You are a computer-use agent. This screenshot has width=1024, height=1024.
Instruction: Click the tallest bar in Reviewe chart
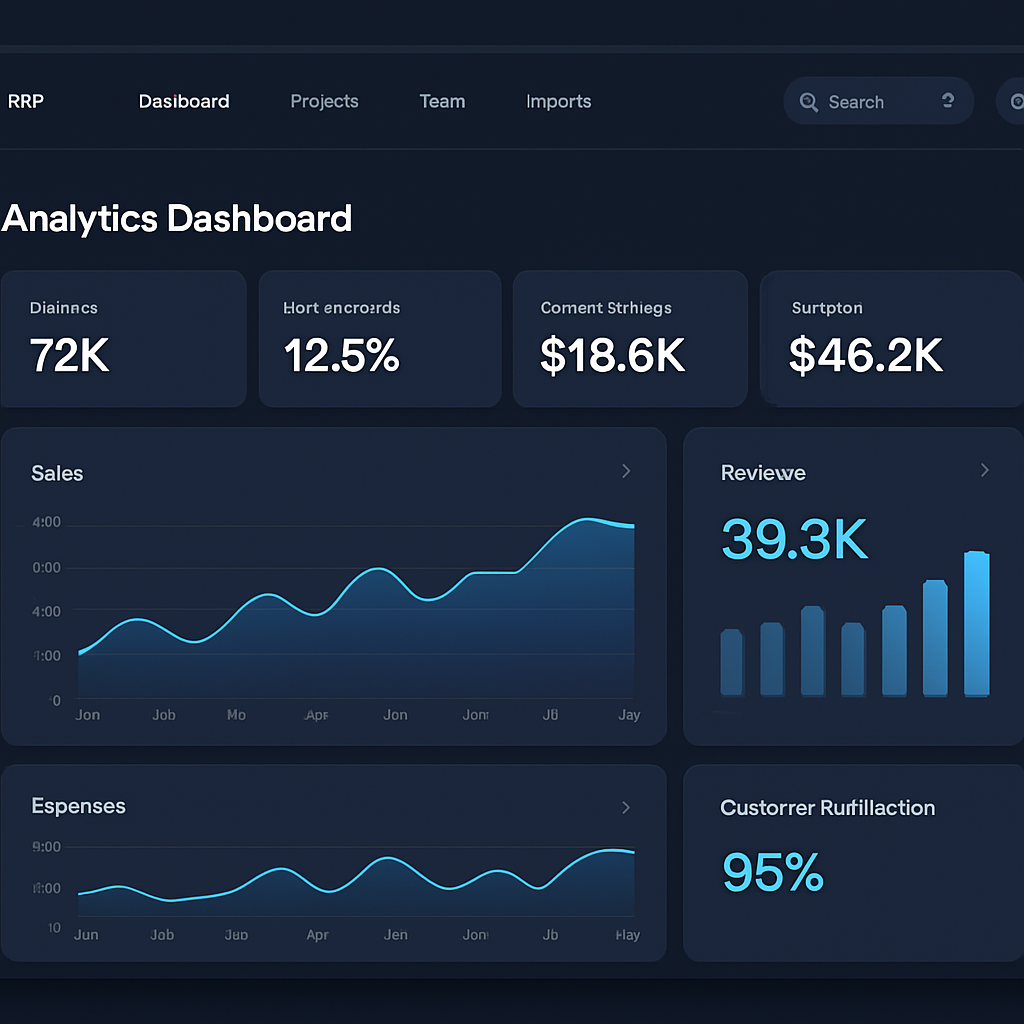click(x=976, y=624)
